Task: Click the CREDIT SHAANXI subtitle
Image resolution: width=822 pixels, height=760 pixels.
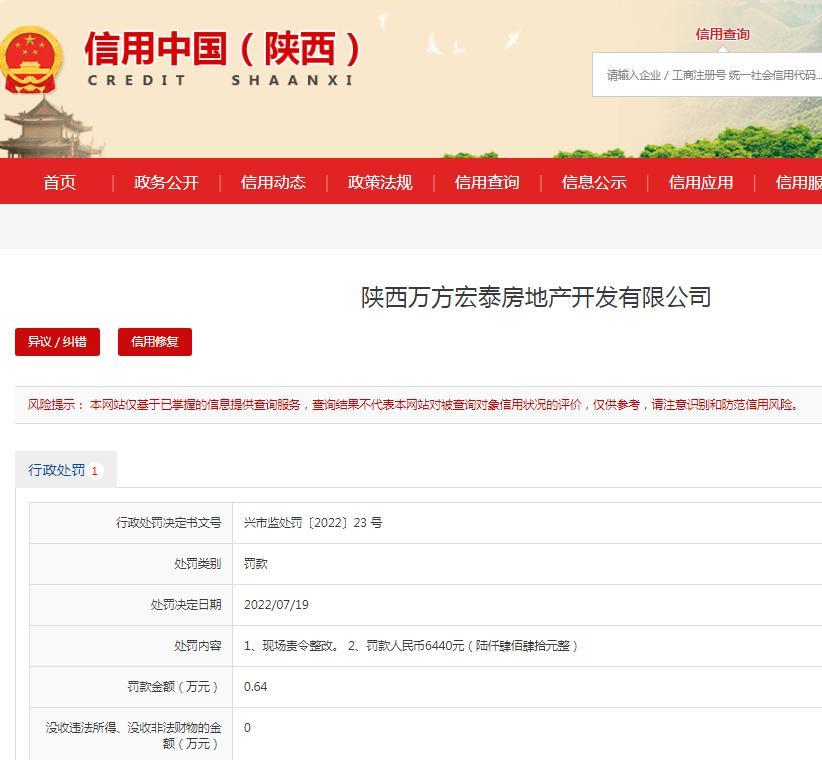Action: [x=221, y=80]
